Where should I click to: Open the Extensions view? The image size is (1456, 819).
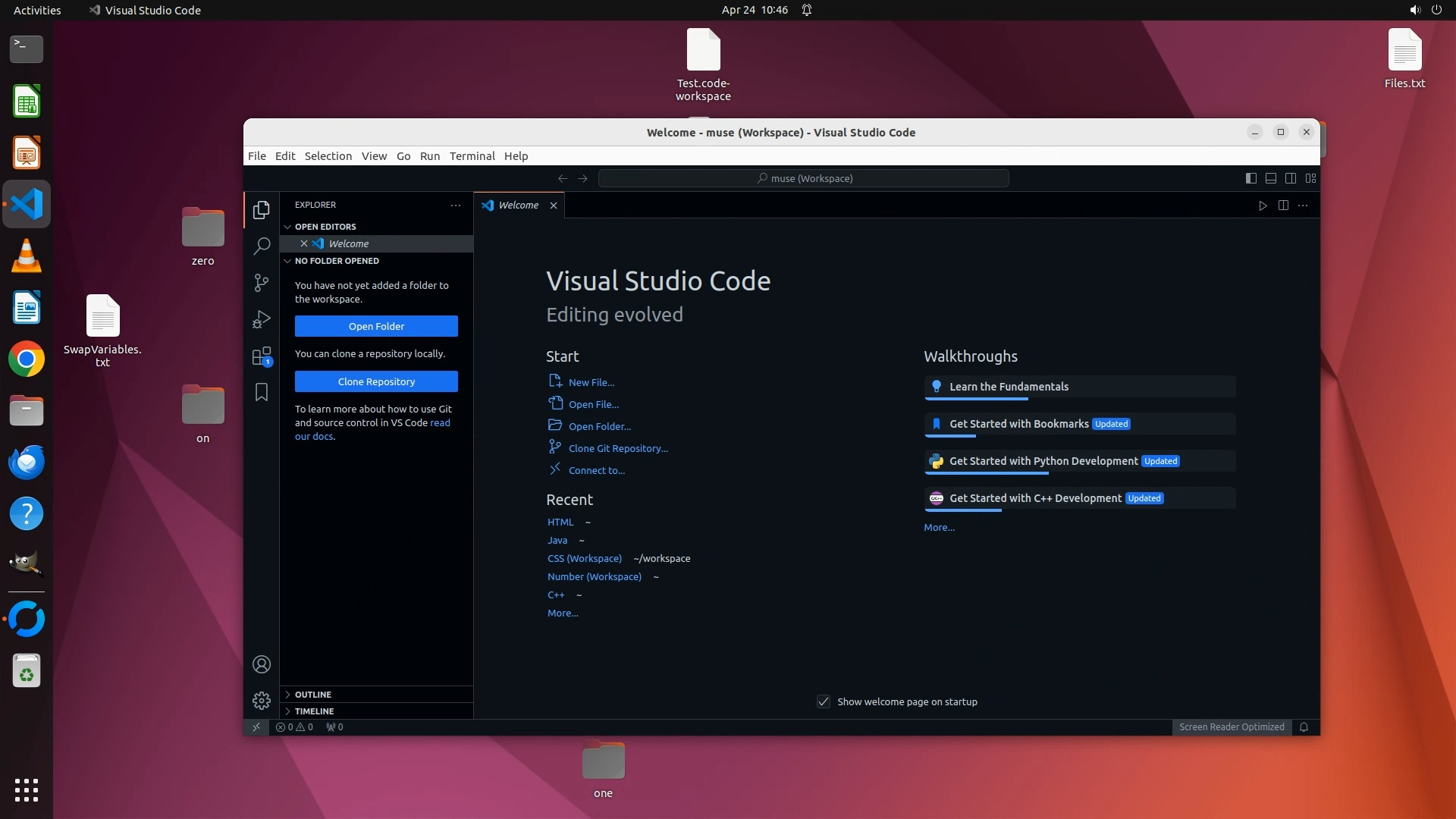pyautogui.click(x=262, y=356)
